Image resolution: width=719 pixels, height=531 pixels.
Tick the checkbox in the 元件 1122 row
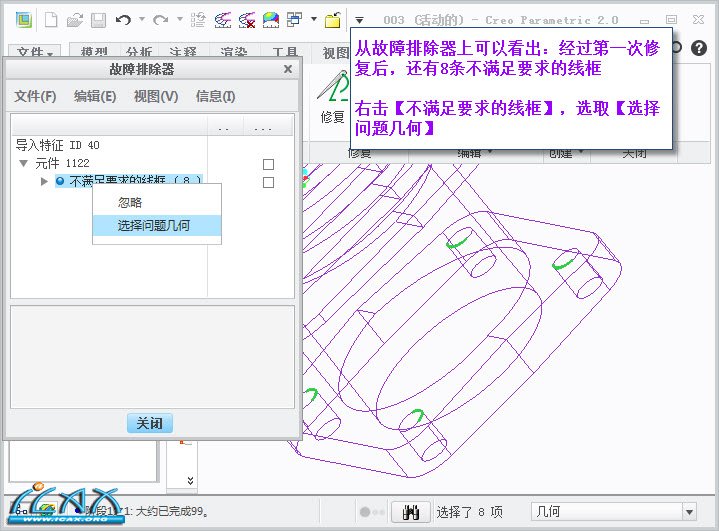click(267, 164)
